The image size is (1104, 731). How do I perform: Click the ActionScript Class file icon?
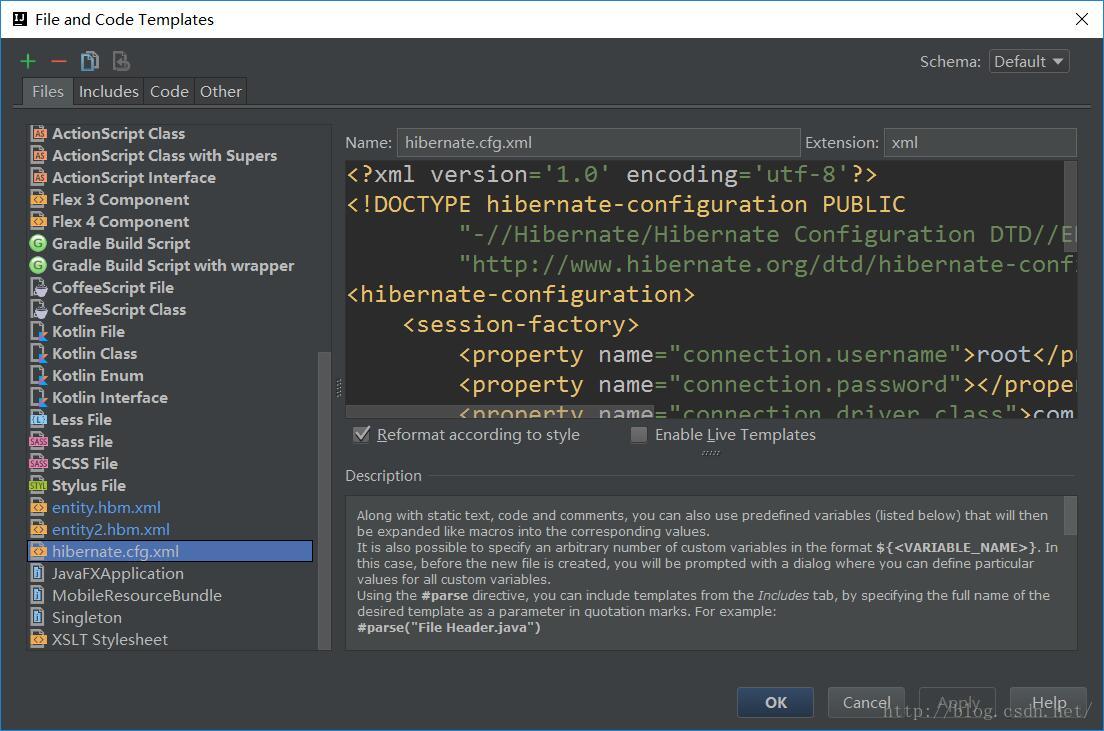pyautogui.click(x=39, y=133)
